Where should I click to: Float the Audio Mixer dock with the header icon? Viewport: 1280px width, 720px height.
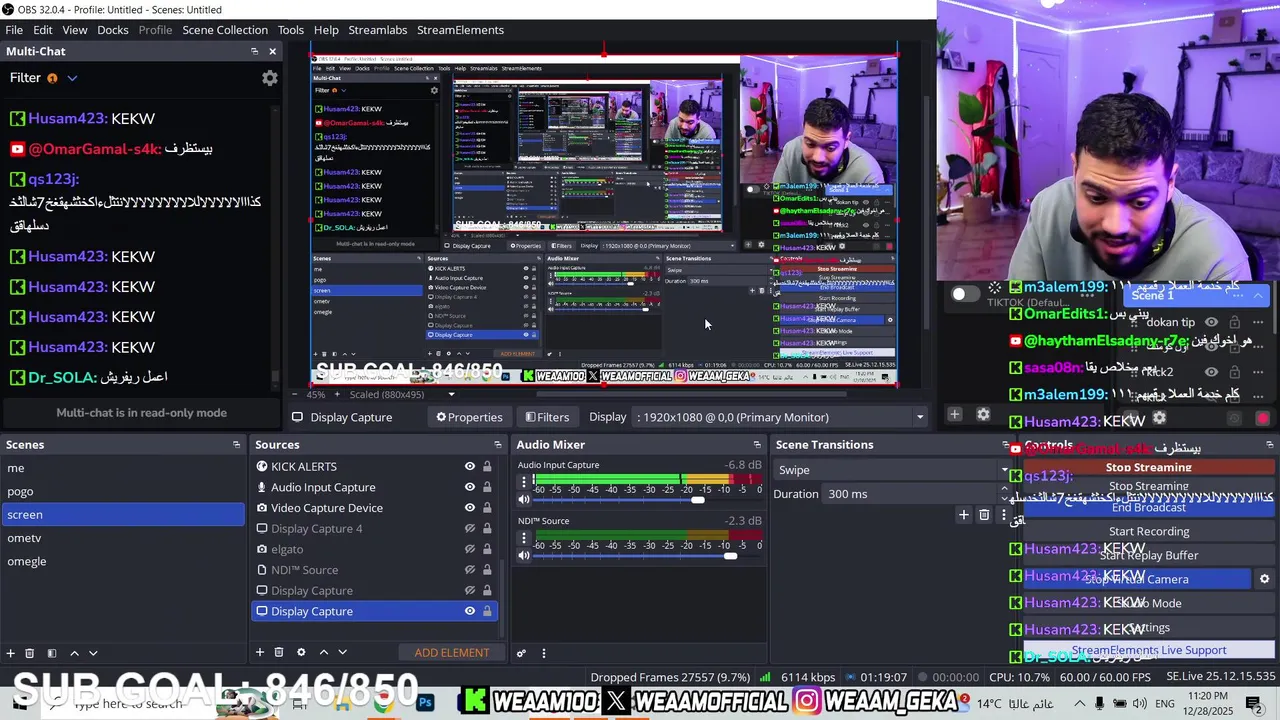coord(757,445)
